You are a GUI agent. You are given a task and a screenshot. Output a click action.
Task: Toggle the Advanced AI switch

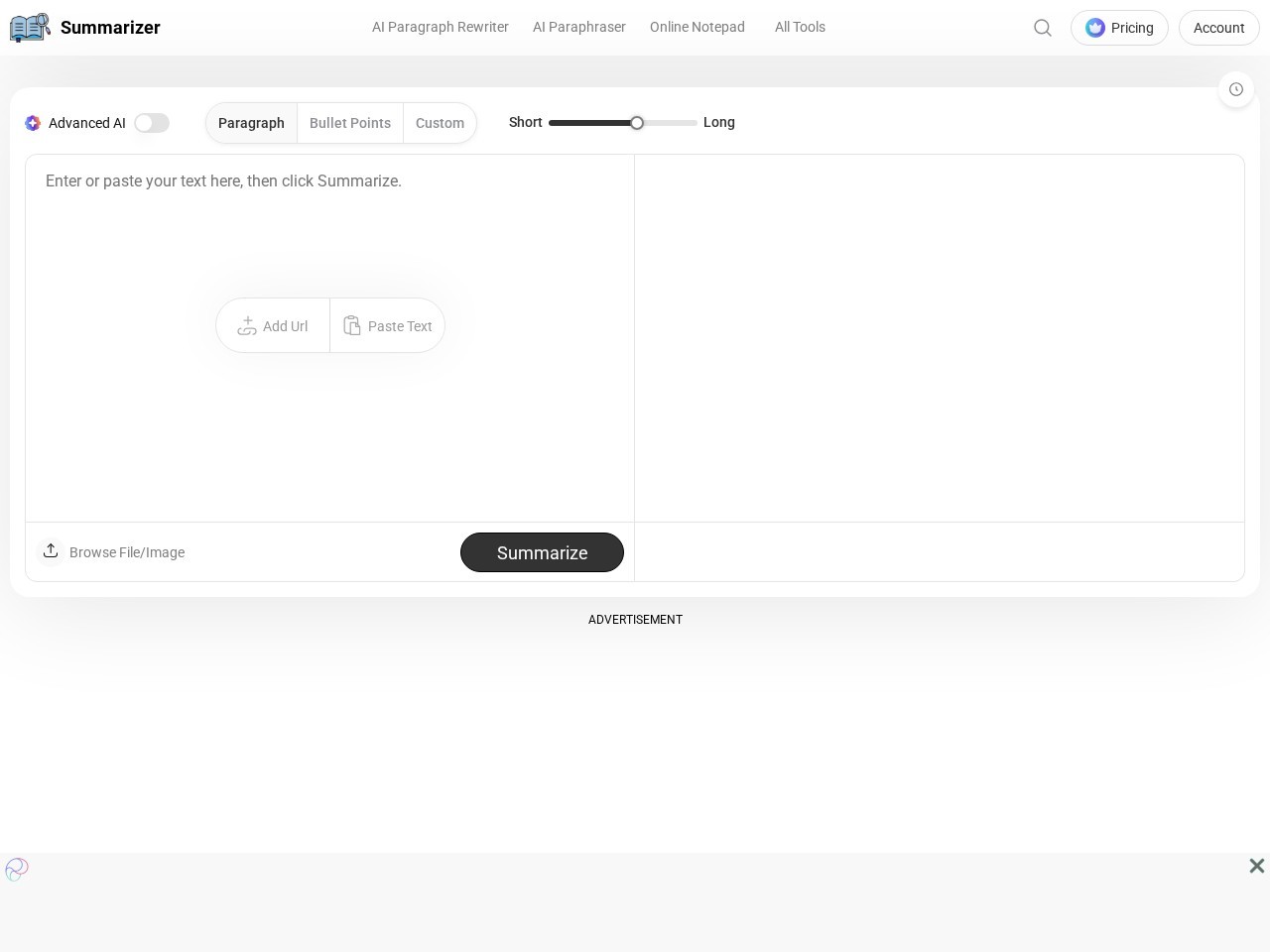[x=152, y=123]
